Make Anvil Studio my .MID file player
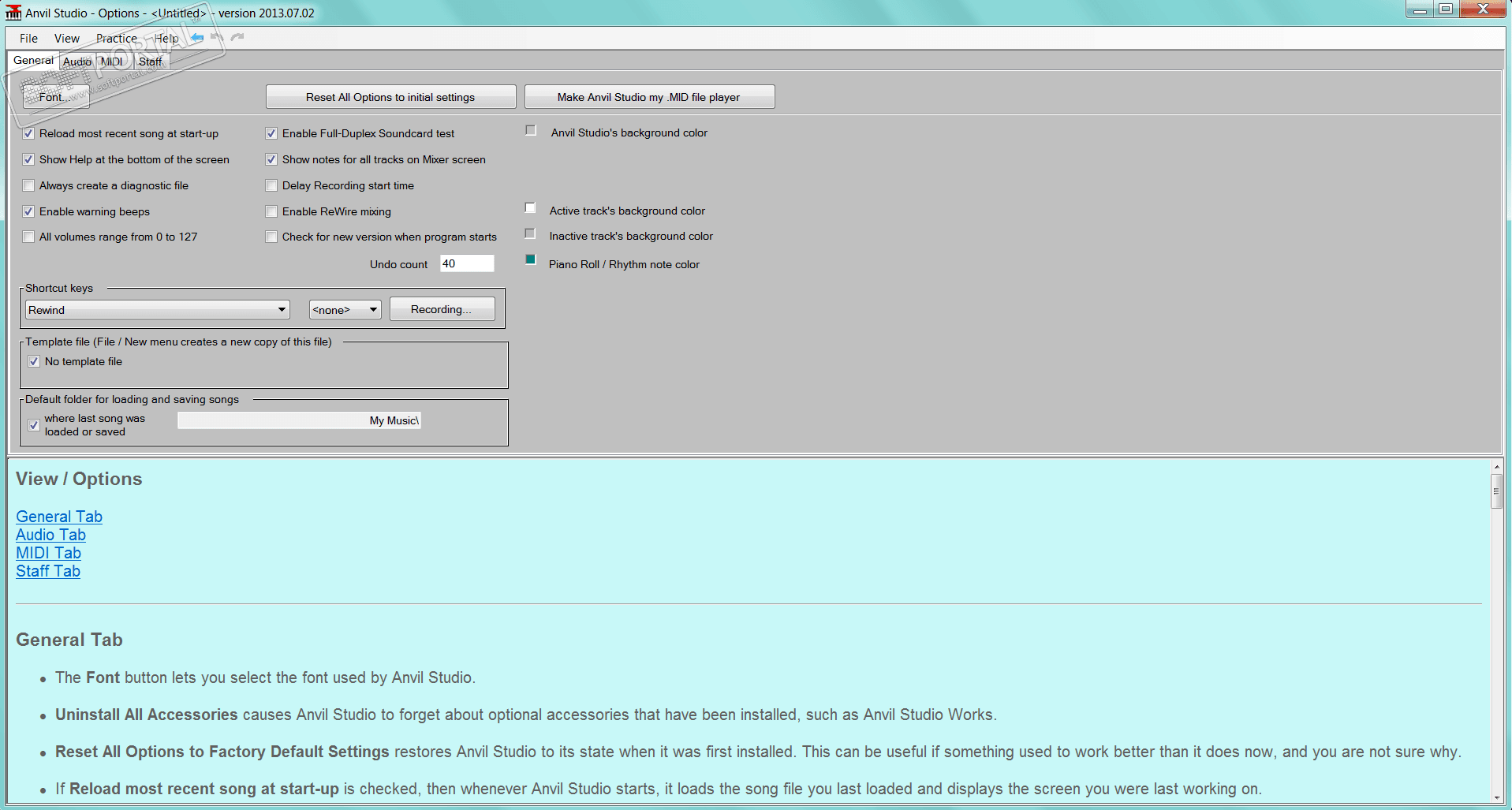The image size is (1512, 810). point(649,97)
